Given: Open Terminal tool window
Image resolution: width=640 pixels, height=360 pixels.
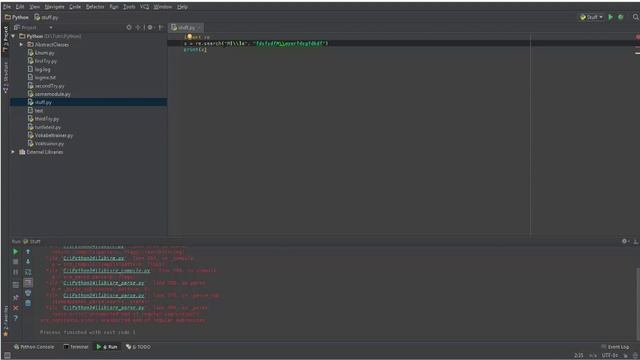Looking at the screenshot, I should pos(76,347).
